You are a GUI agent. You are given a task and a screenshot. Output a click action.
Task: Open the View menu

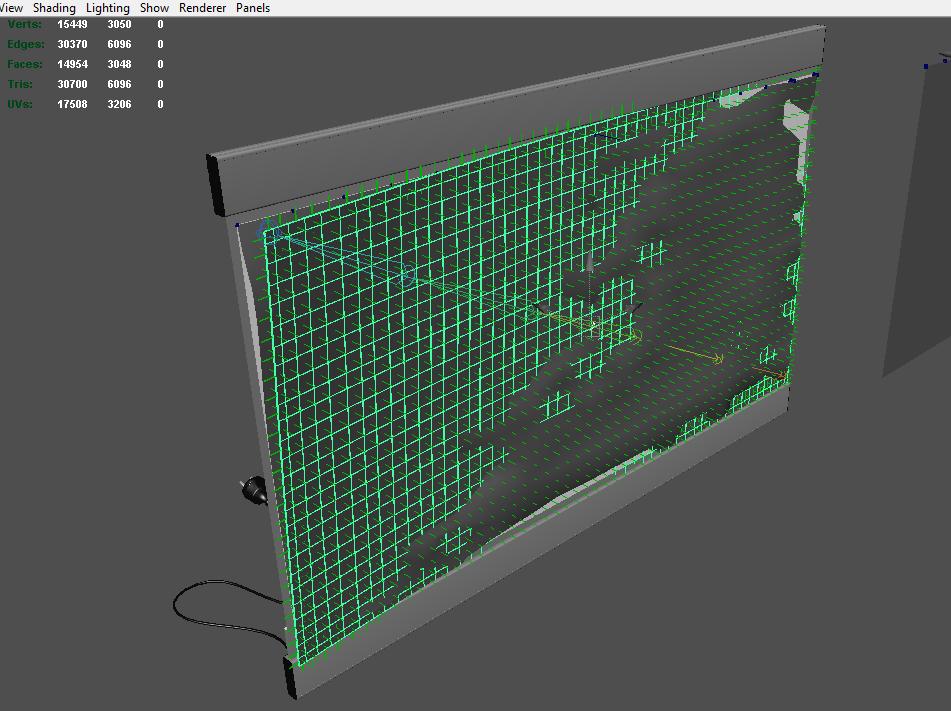coord(11,8)
